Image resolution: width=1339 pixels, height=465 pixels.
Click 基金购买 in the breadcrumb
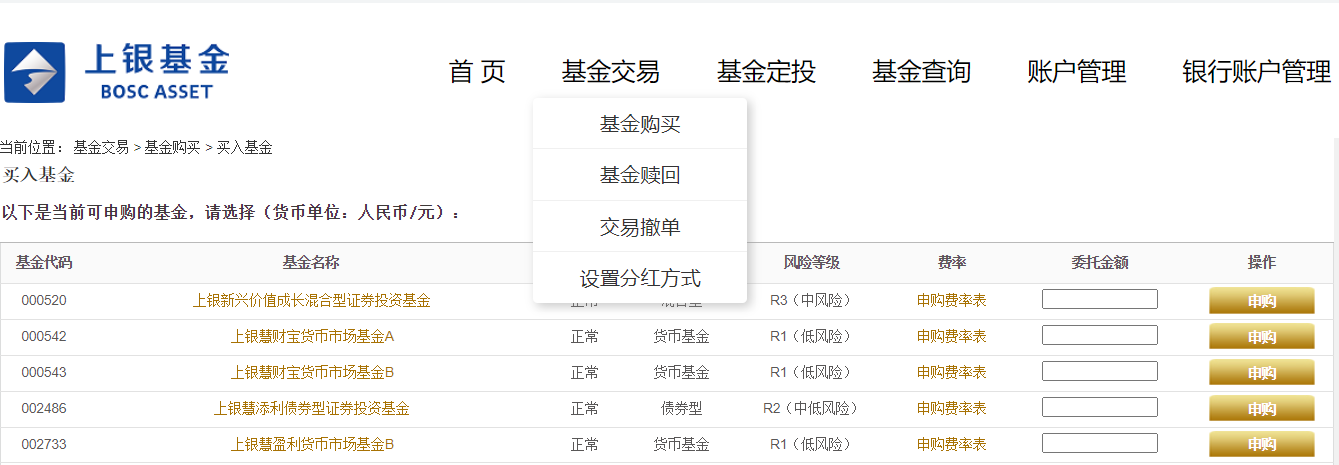pos(172,147)
